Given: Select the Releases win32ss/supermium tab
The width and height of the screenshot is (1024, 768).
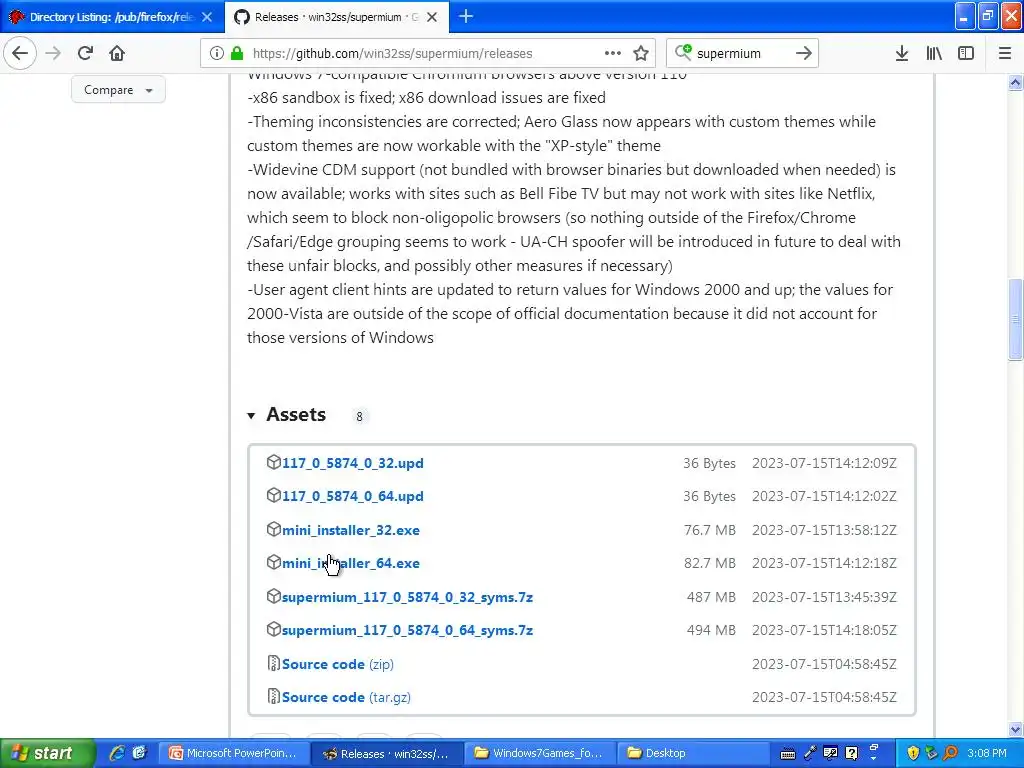Looking at the screenshot, I should pos(337,17).
